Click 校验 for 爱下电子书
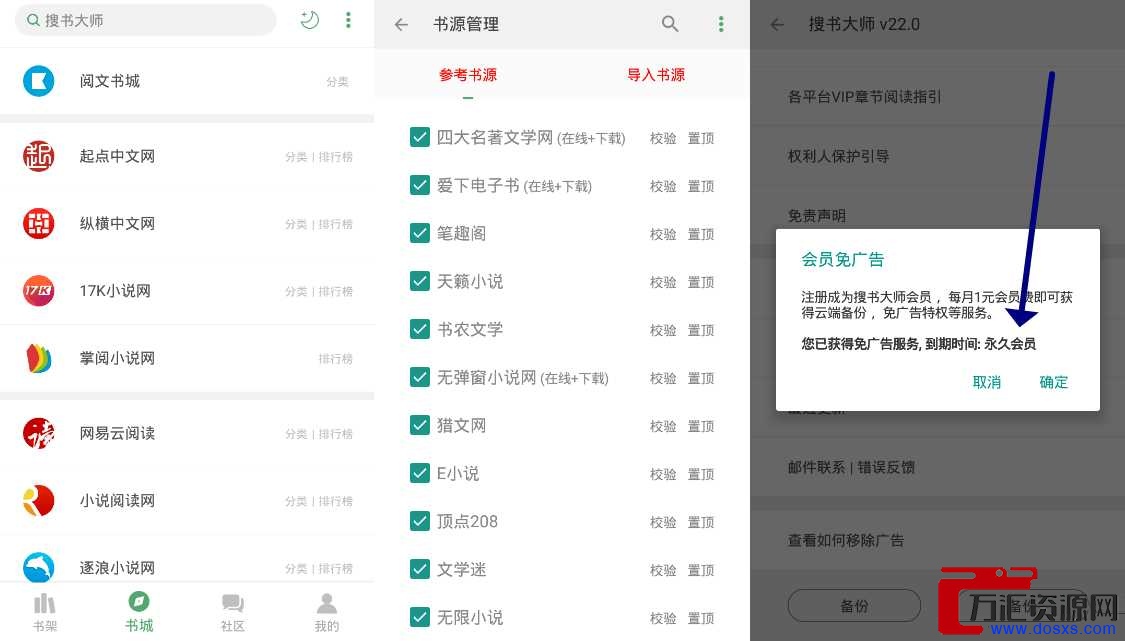 pos(663,186)
